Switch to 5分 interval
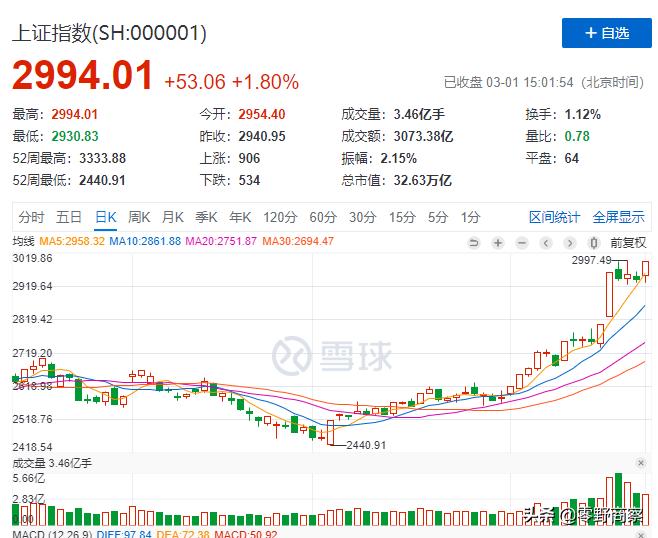This screenshot has width=658, height=538. (438, 217)
